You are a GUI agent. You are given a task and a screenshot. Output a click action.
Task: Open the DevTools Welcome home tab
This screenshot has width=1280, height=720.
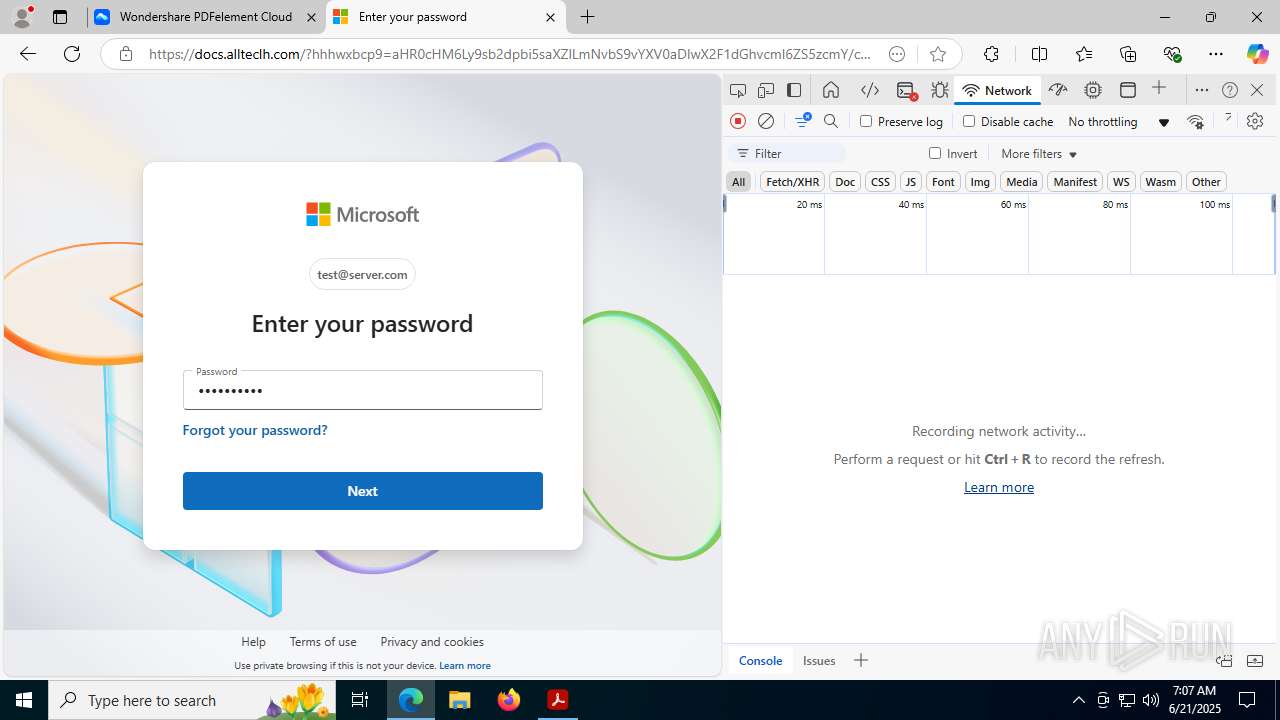[x=831, y=90]
